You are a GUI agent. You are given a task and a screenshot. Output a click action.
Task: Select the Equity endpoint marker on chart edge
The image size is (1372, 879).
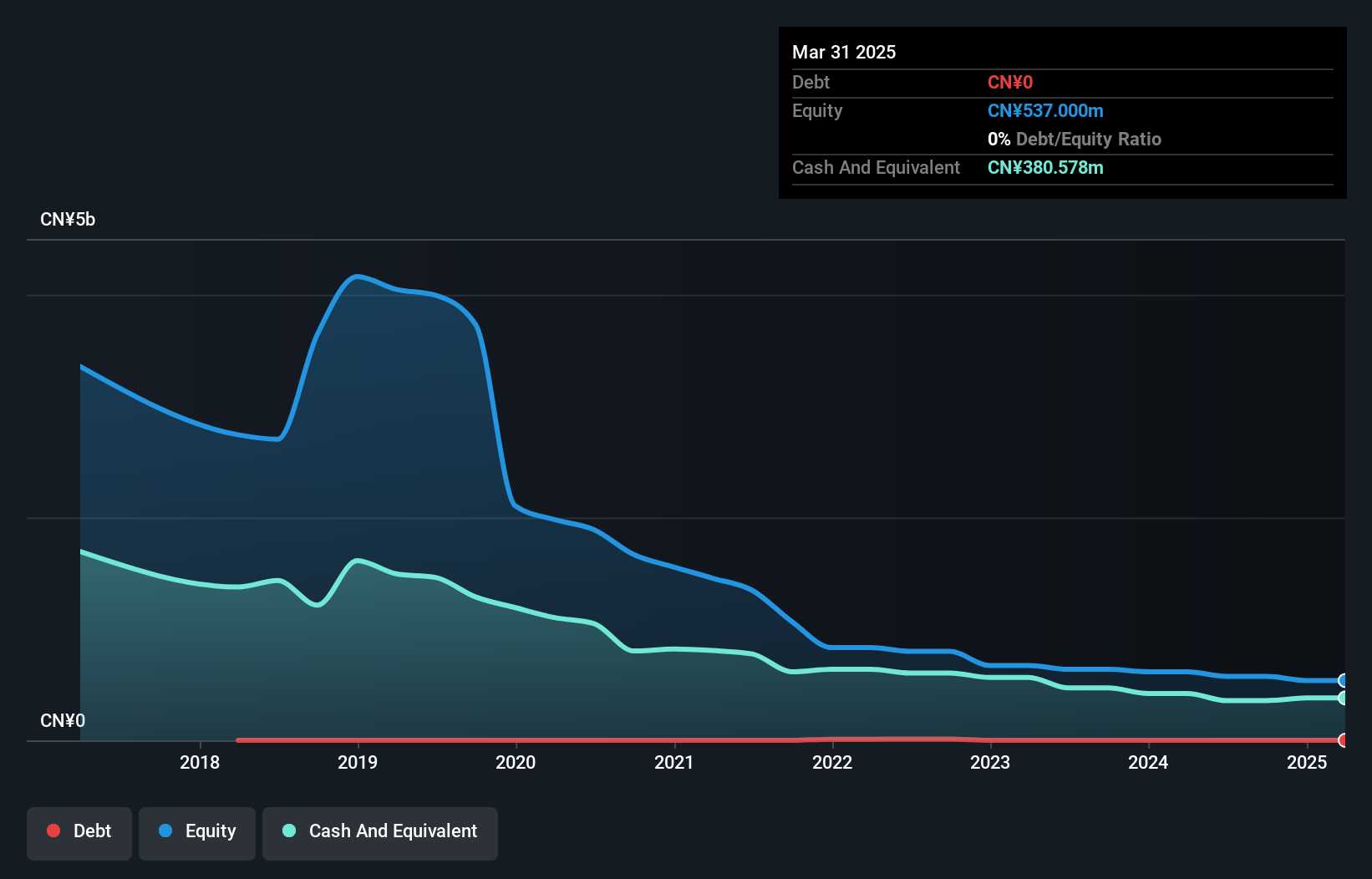[x=1343, y=679]
